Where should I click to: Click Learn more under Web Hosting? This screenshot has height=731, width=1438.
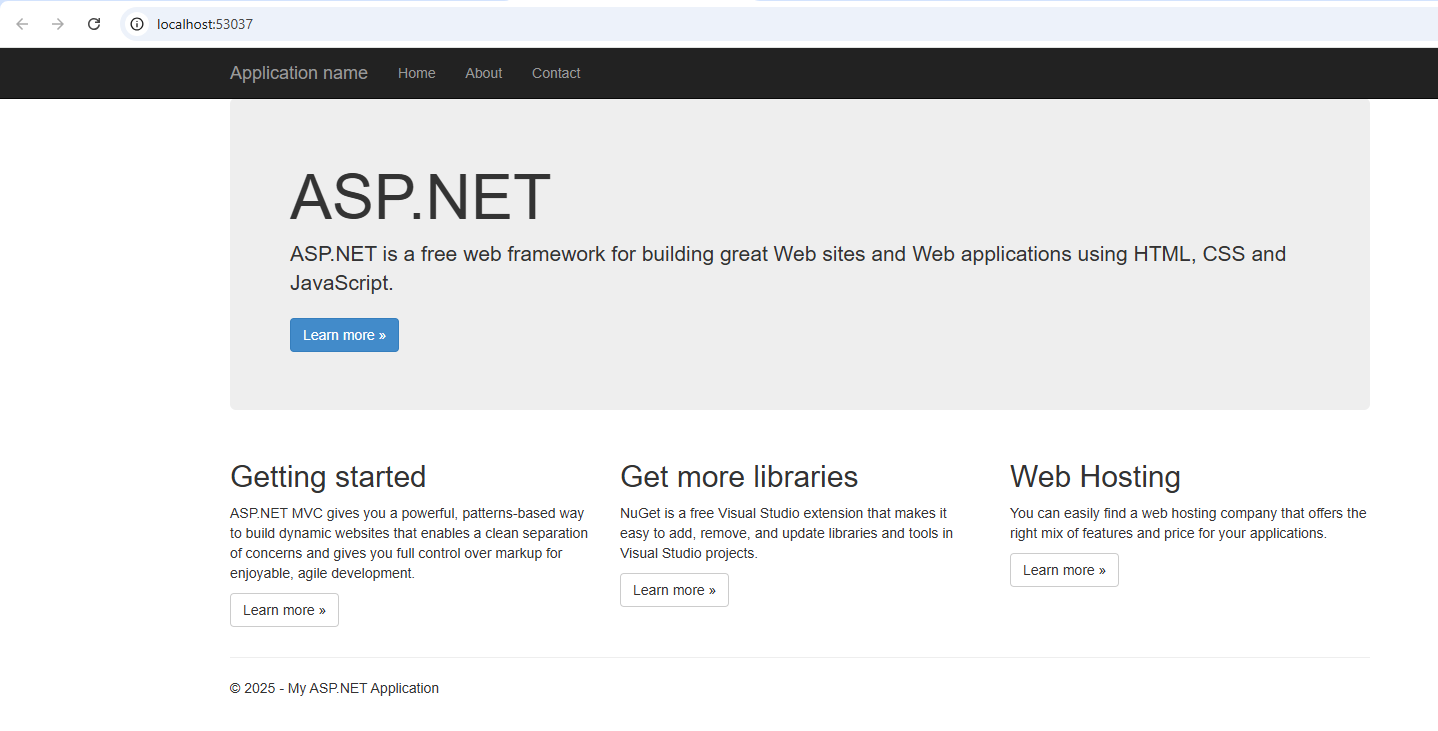click(1064, 570)
